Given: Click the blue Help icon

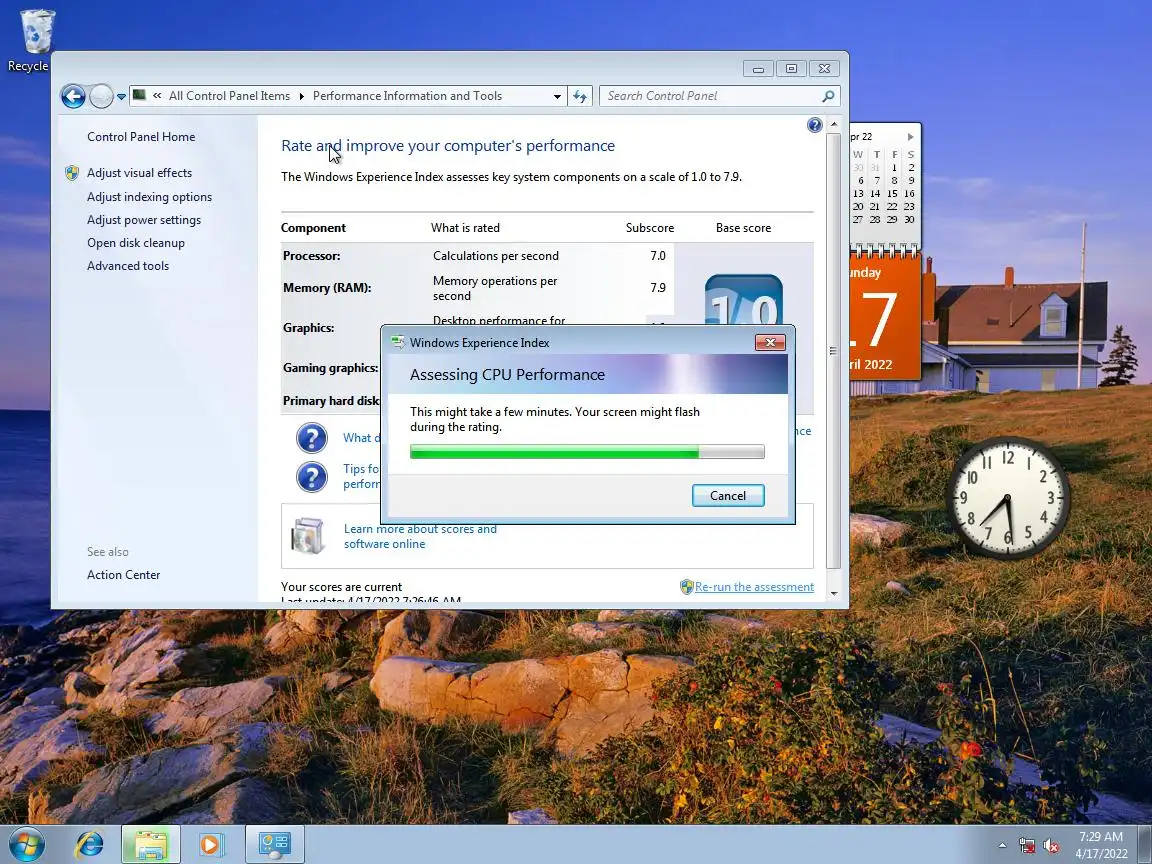Looking at the screenshot, I should 814,125.
